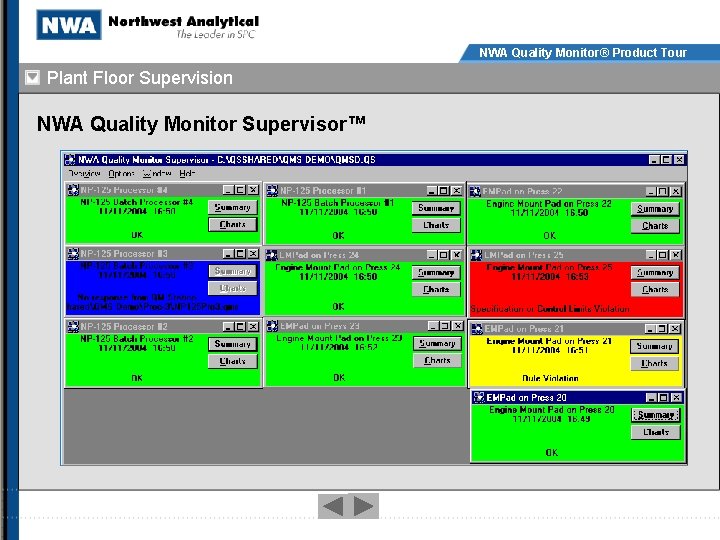Image resolution: width=720 pixels, height=540 pixels.
Task: Click the EMPad on Press 21 window icon
Action: pos(478,329)
